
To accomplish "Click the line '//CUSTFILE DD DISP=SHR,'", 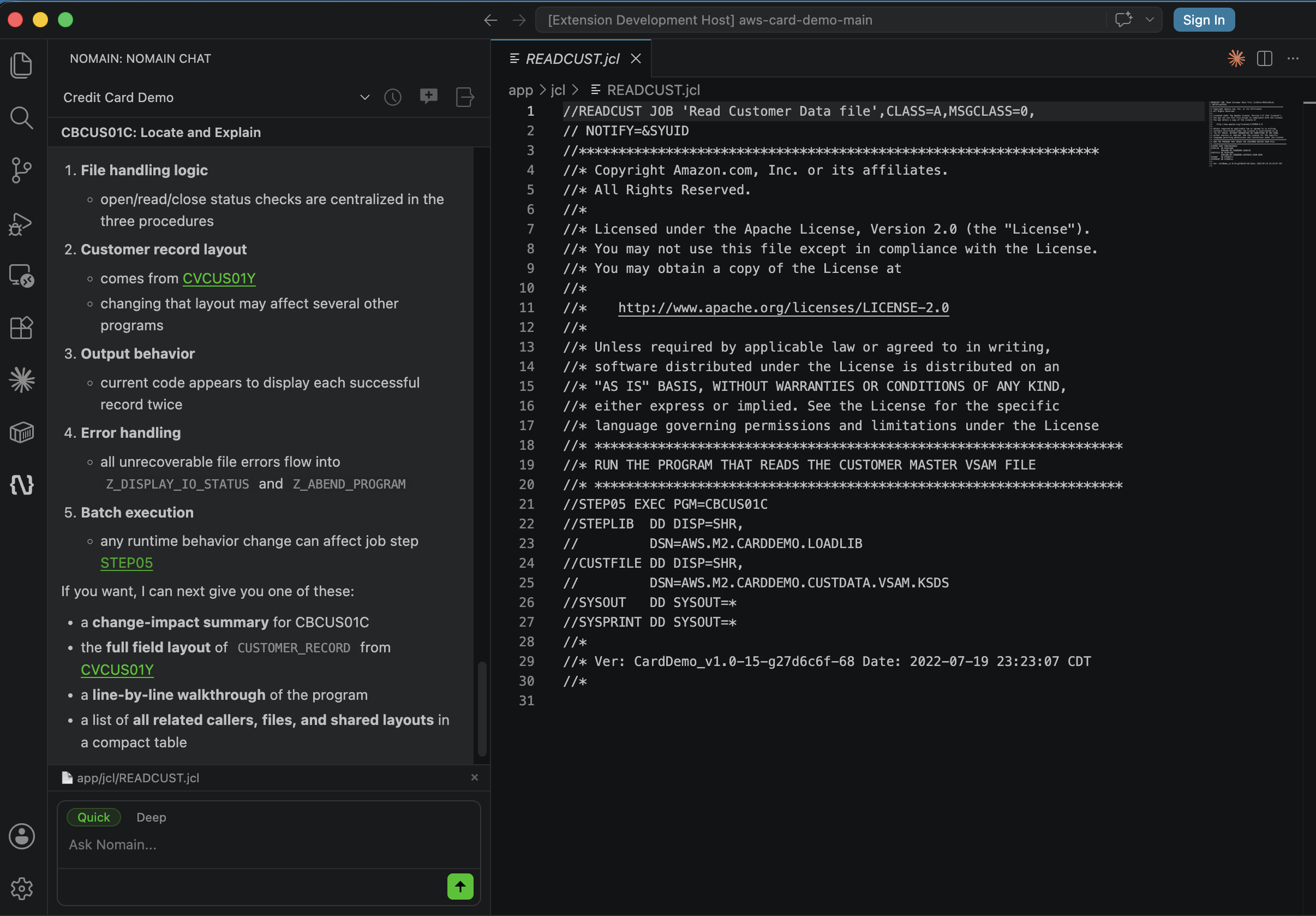I will point(653,563).
